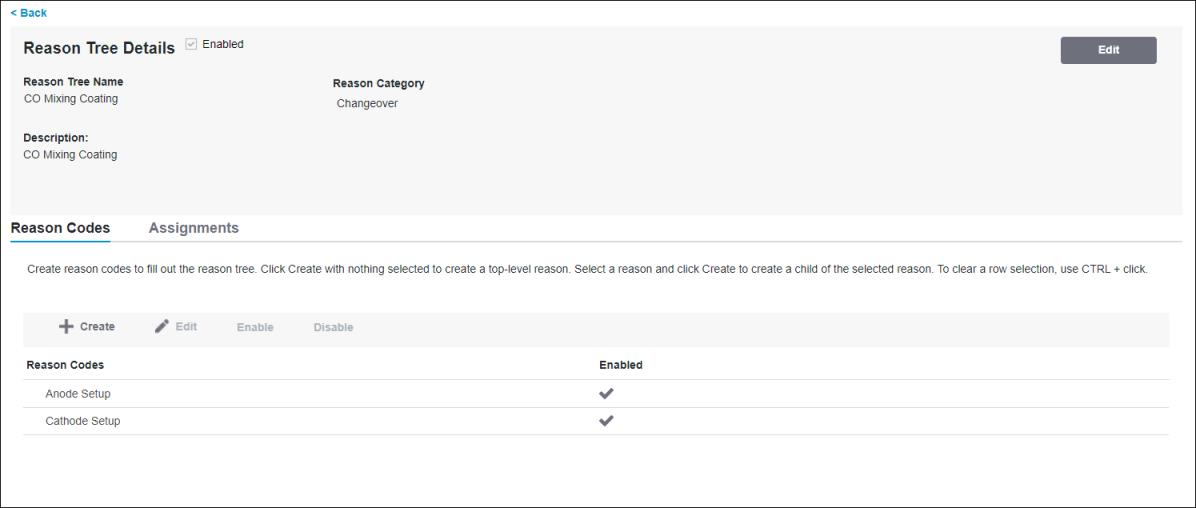Click the enabled checkmark for Cathode Setup
This screenshot has width=1196, height=508.
pyautogui.click(x=606, y=421)
